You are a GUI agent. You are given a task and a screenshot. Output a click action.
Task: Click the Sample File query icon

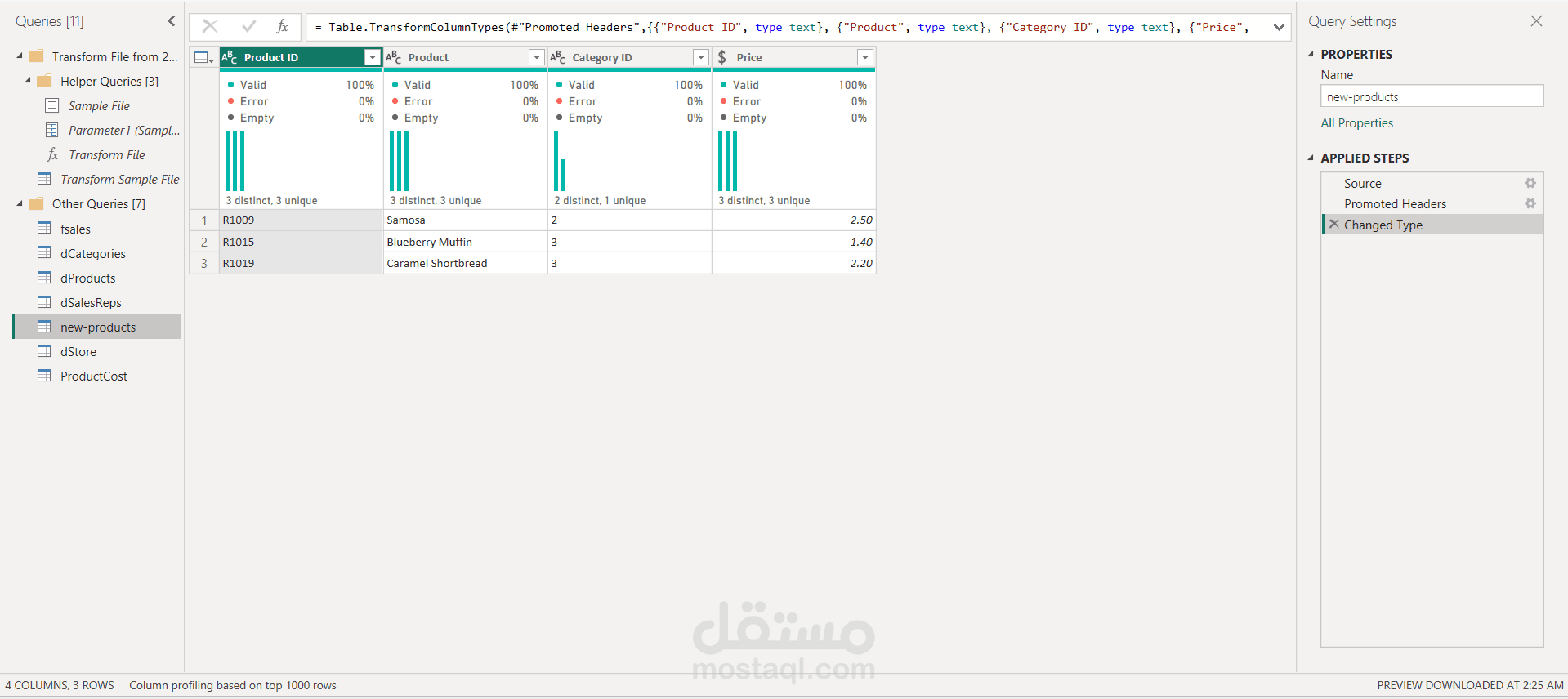(52, 105)
